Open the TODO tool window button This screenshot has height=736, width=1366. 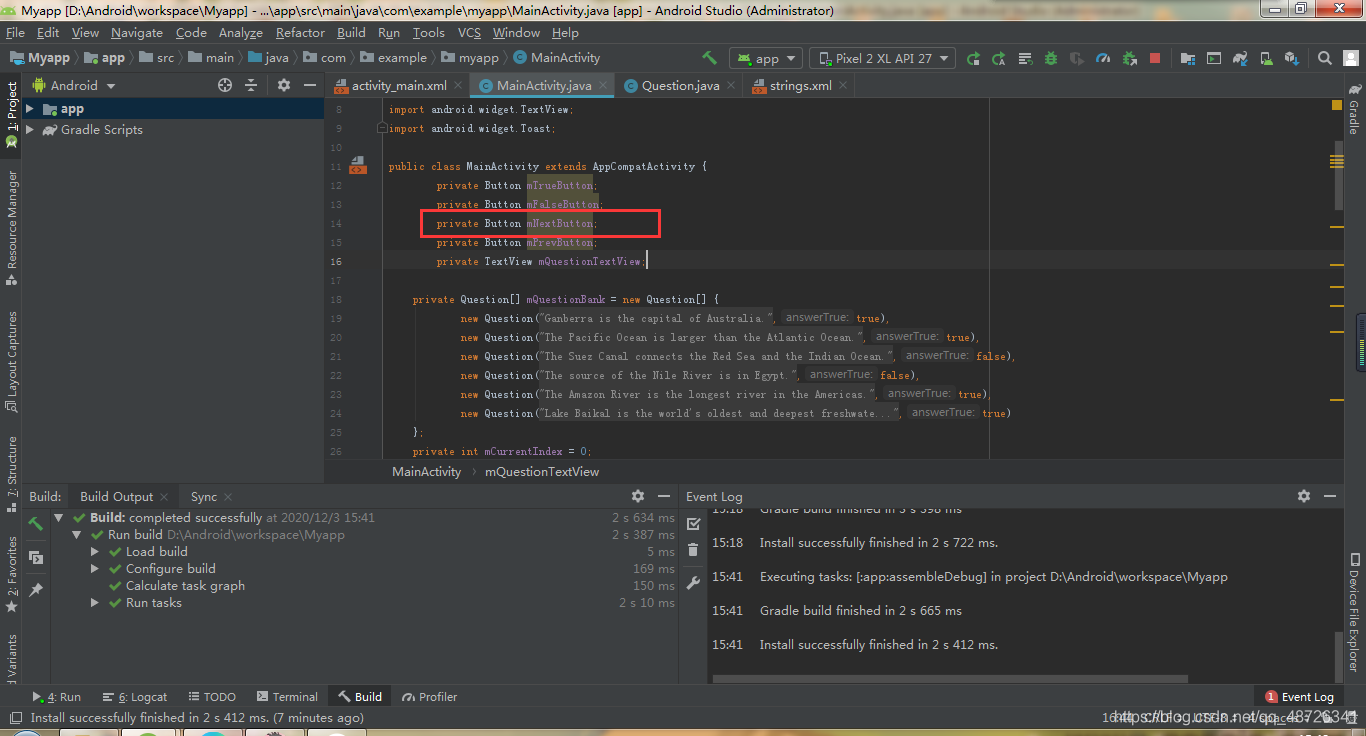tap(211, 697)
